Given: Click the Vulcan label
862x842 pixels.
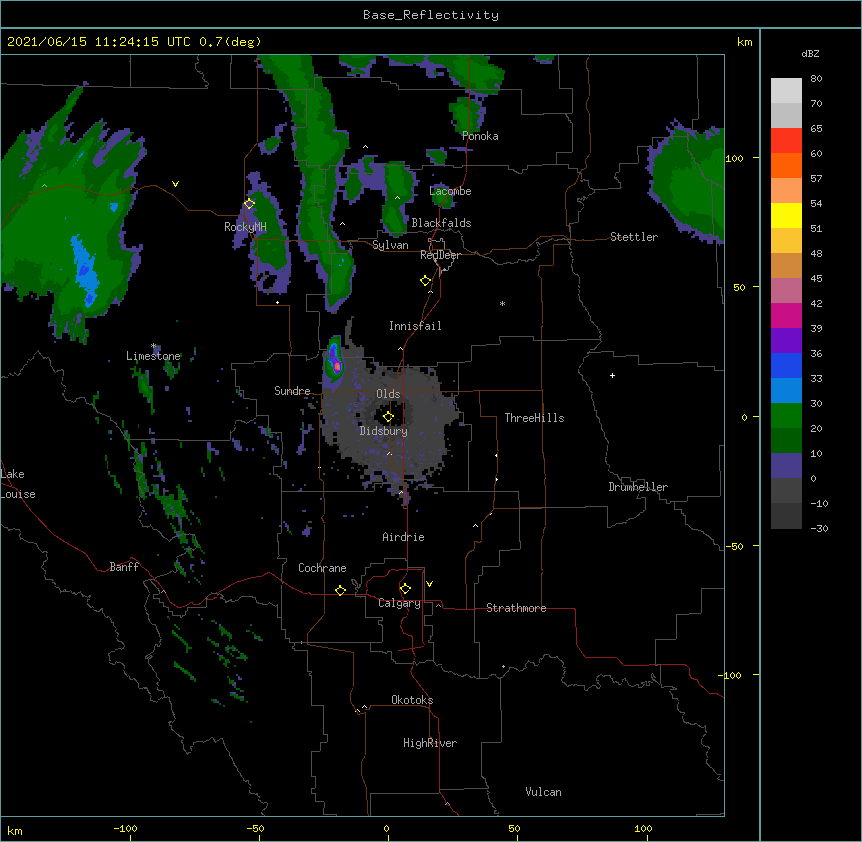Looking at the screenshot, I should click(543, 792).
